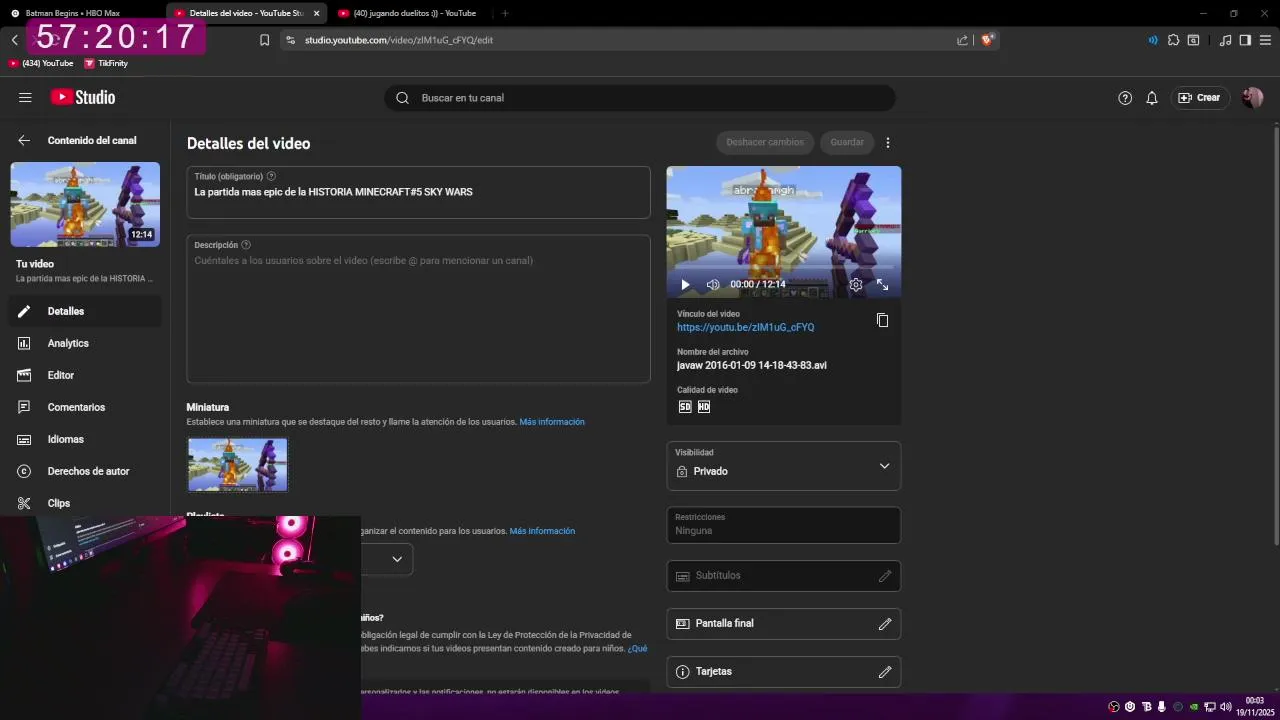Open Más información link under Miniatura
This screenshot has height=720, width=1280.
point(552,422)
